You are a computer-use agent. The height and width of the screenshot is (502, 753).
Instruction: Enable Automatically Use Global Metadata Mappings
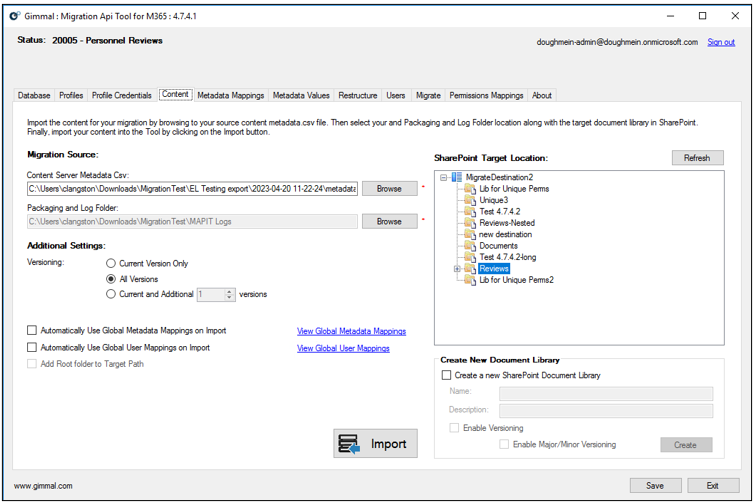point(32,331)
